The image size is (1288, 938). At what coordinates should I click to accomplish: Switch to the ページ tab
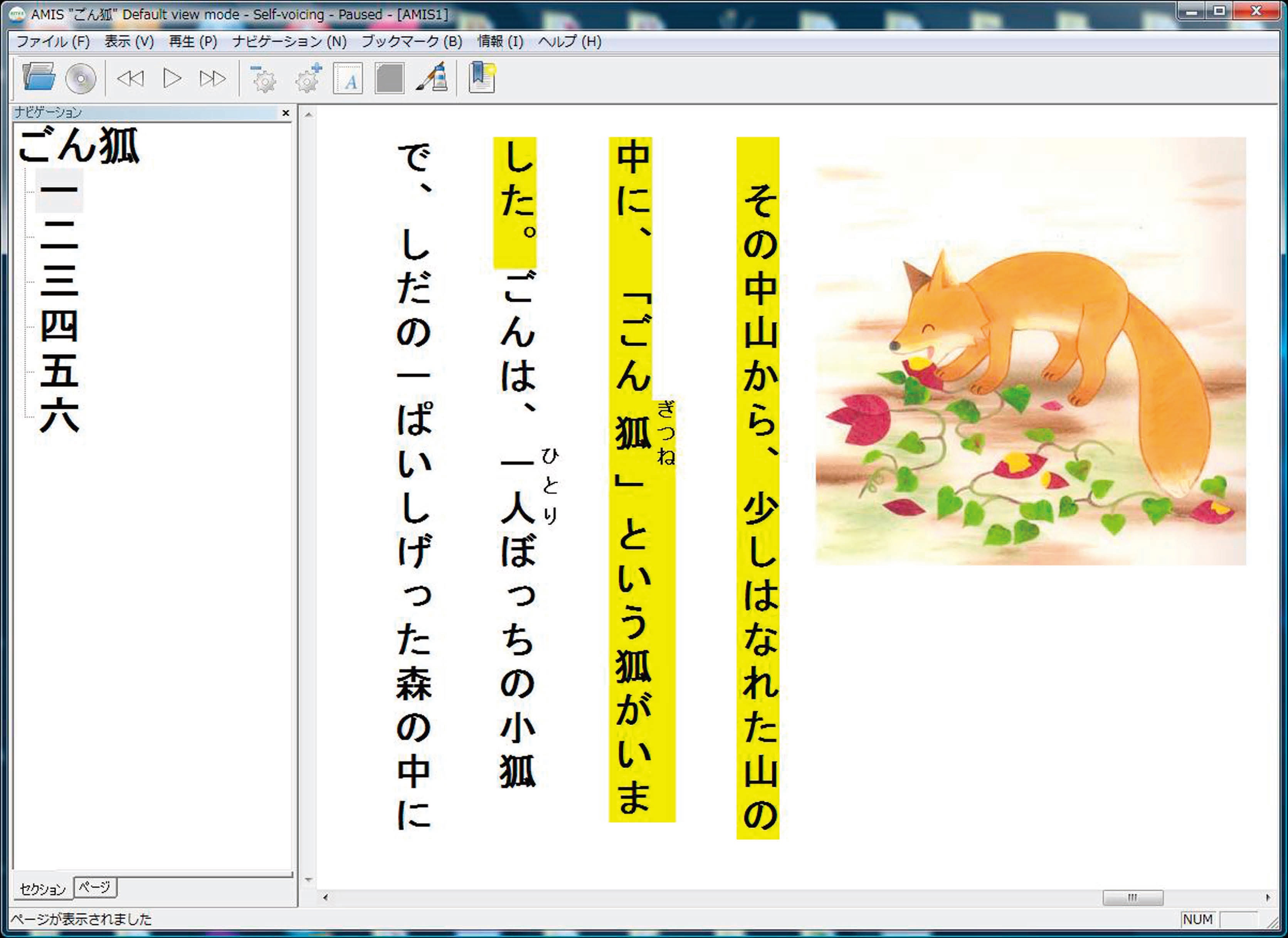[95, 887]
